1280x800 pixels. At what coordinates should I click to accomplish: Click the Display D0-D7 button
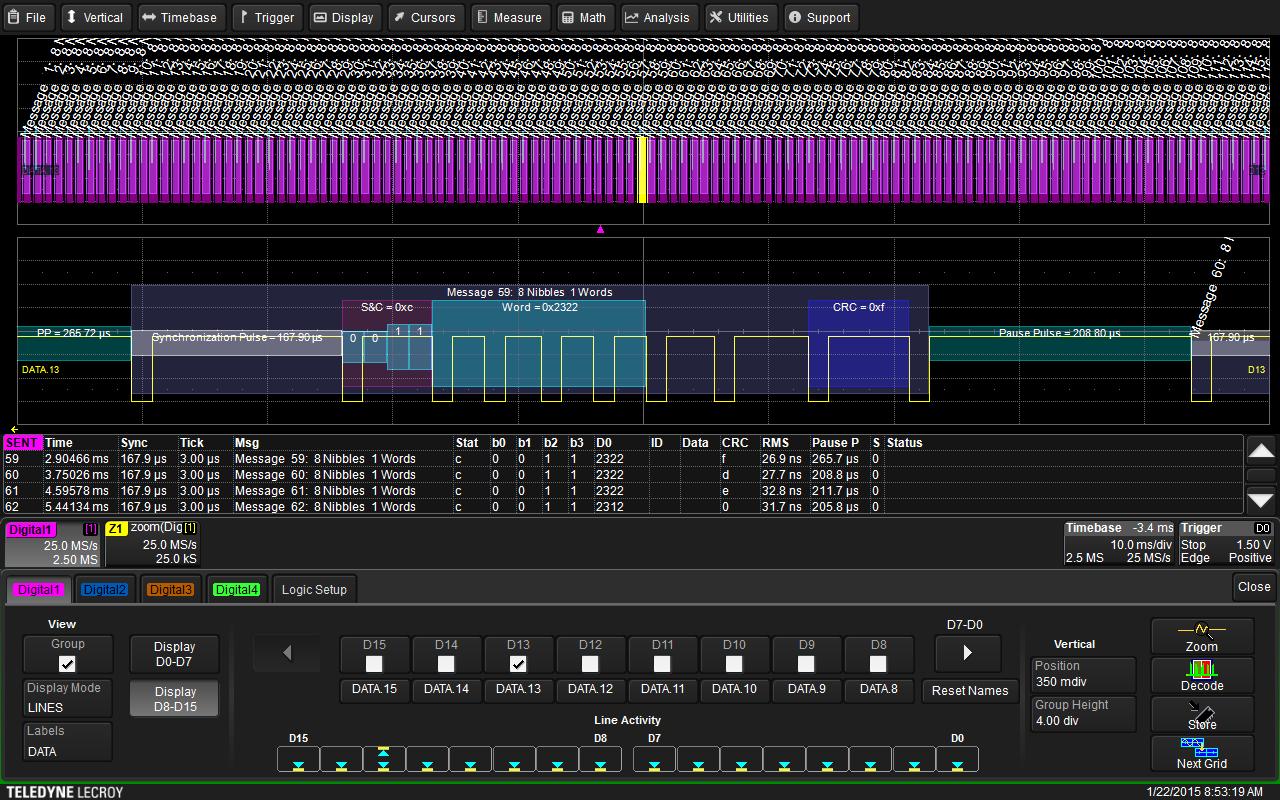174,654
